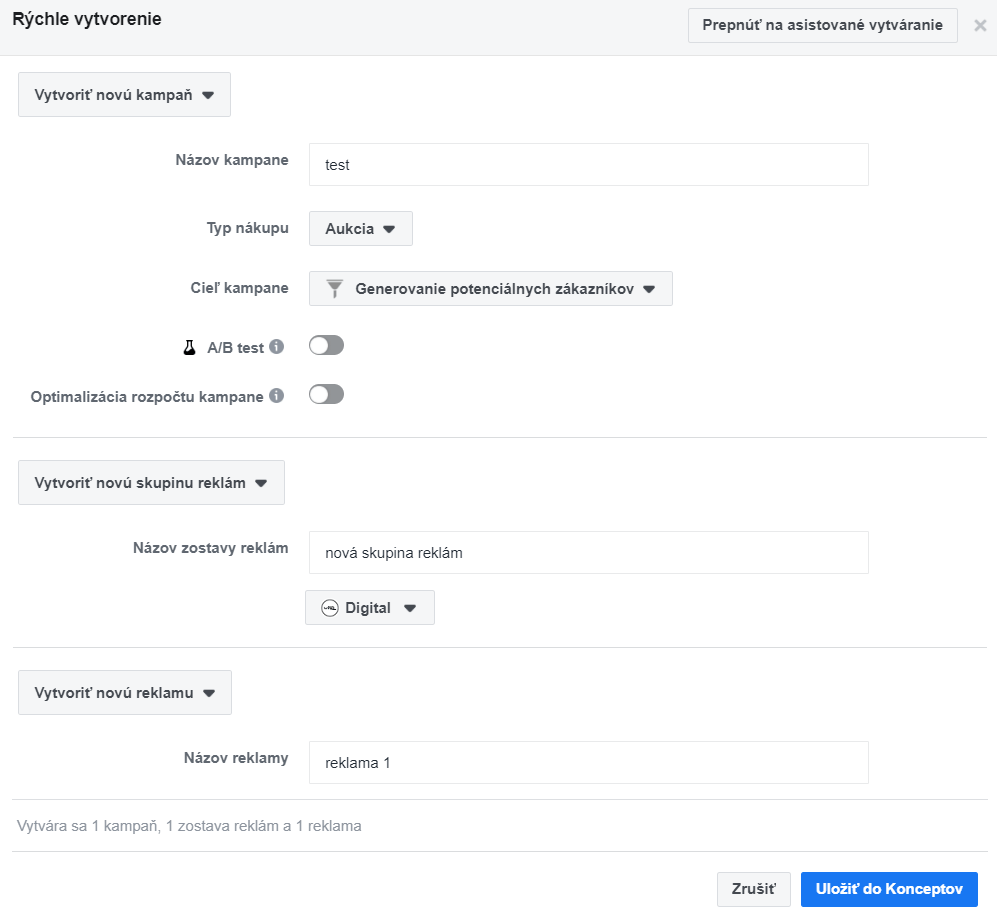
Task: Click Uložiť do Konceptov button
Action: point(888,889)
